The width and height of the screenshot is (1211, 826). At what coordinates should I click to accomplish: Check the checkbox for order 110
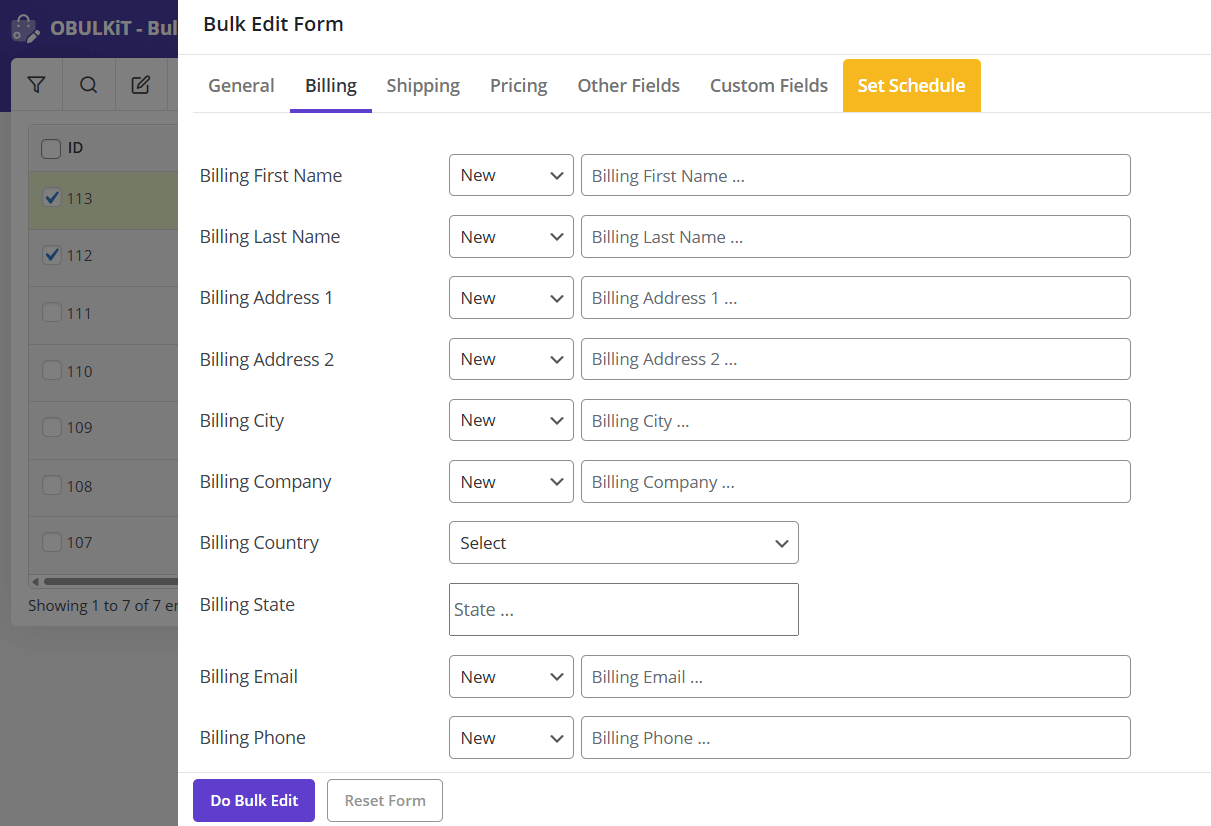52,371
